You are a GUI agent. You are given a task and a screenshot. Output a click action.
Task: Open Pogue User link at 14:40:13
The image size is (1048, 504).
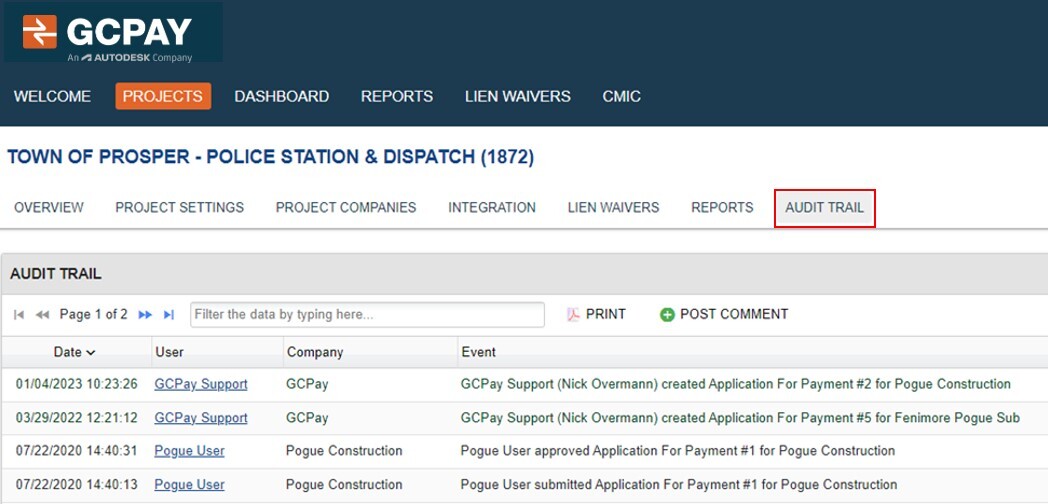pos(189,485)
